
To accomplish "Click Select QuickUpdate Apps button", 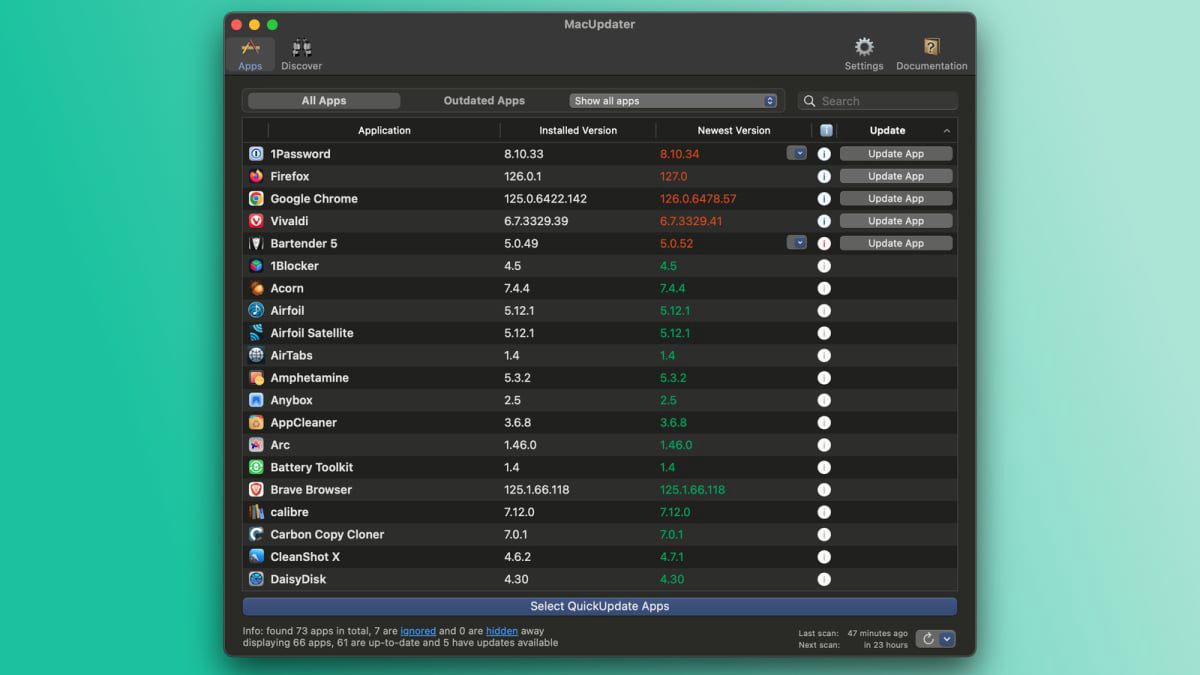I will point(599,606).
